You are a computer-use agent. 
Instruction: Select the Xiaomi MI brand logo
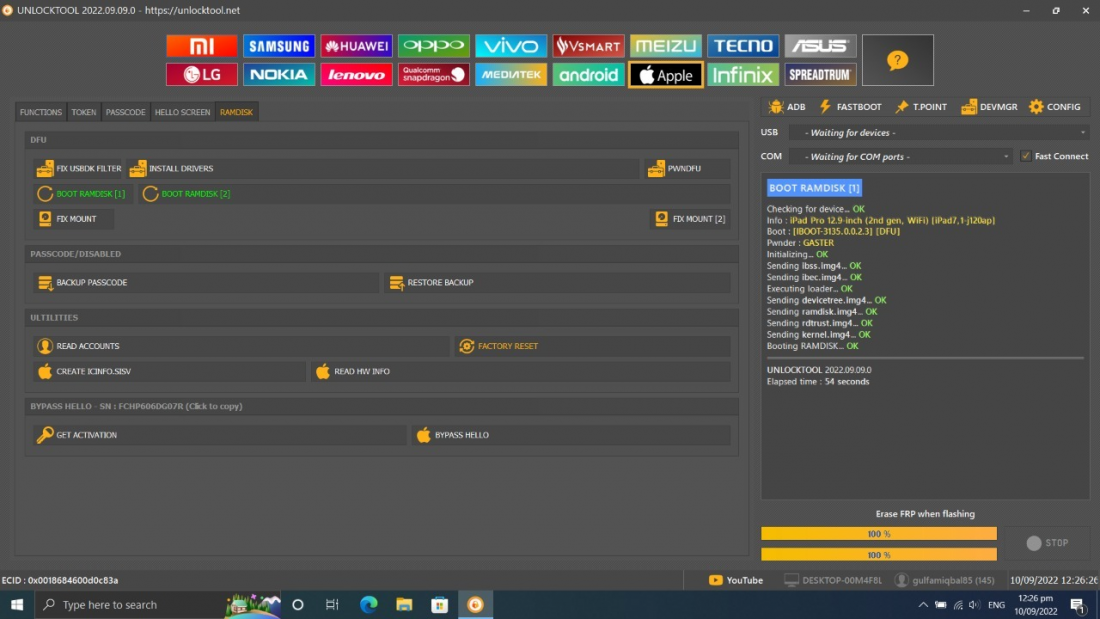coord(201,46)
